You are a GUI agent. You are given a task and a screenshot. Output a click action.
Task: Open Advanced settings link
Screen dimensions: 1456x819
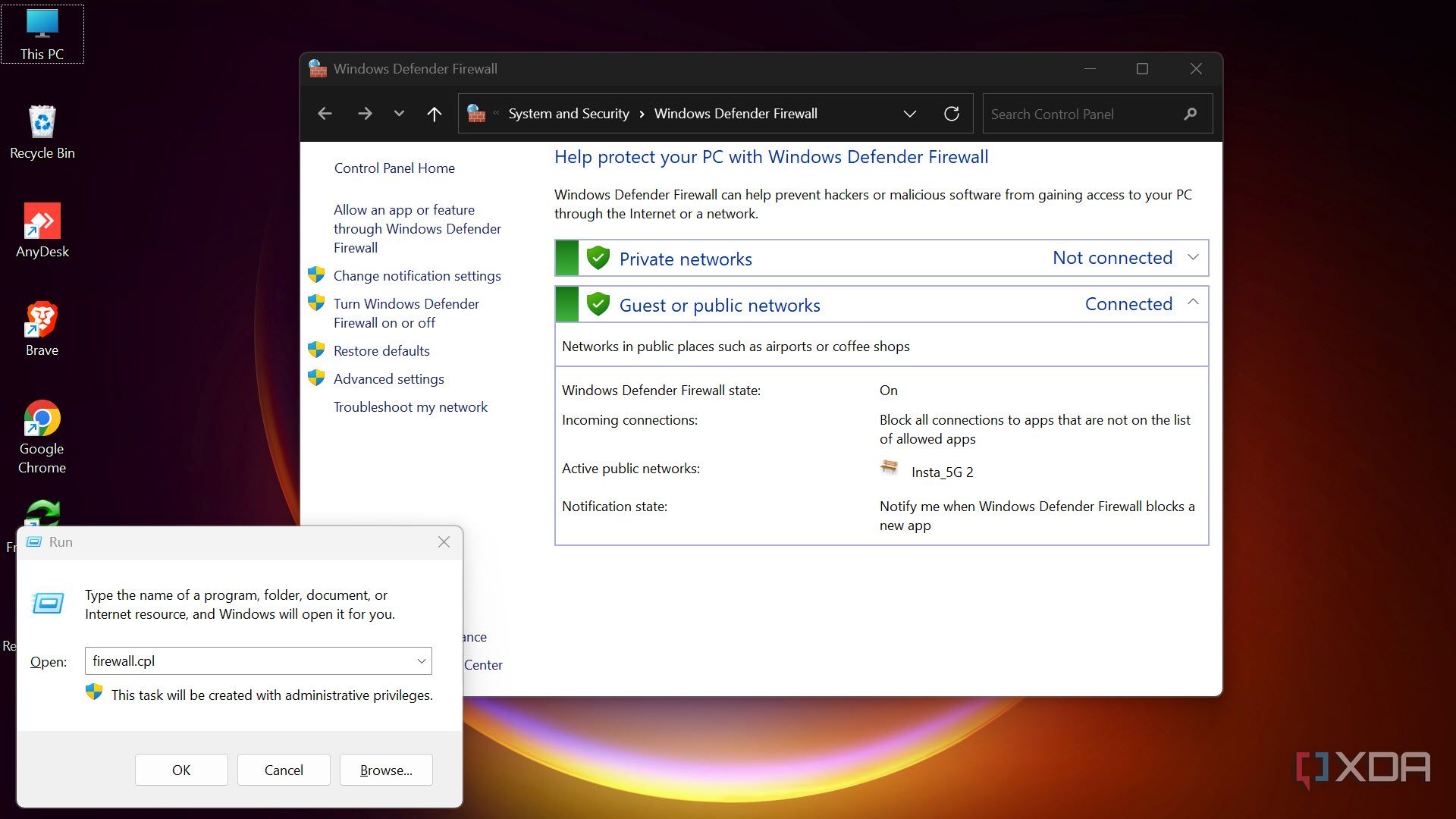click(388, 379)
